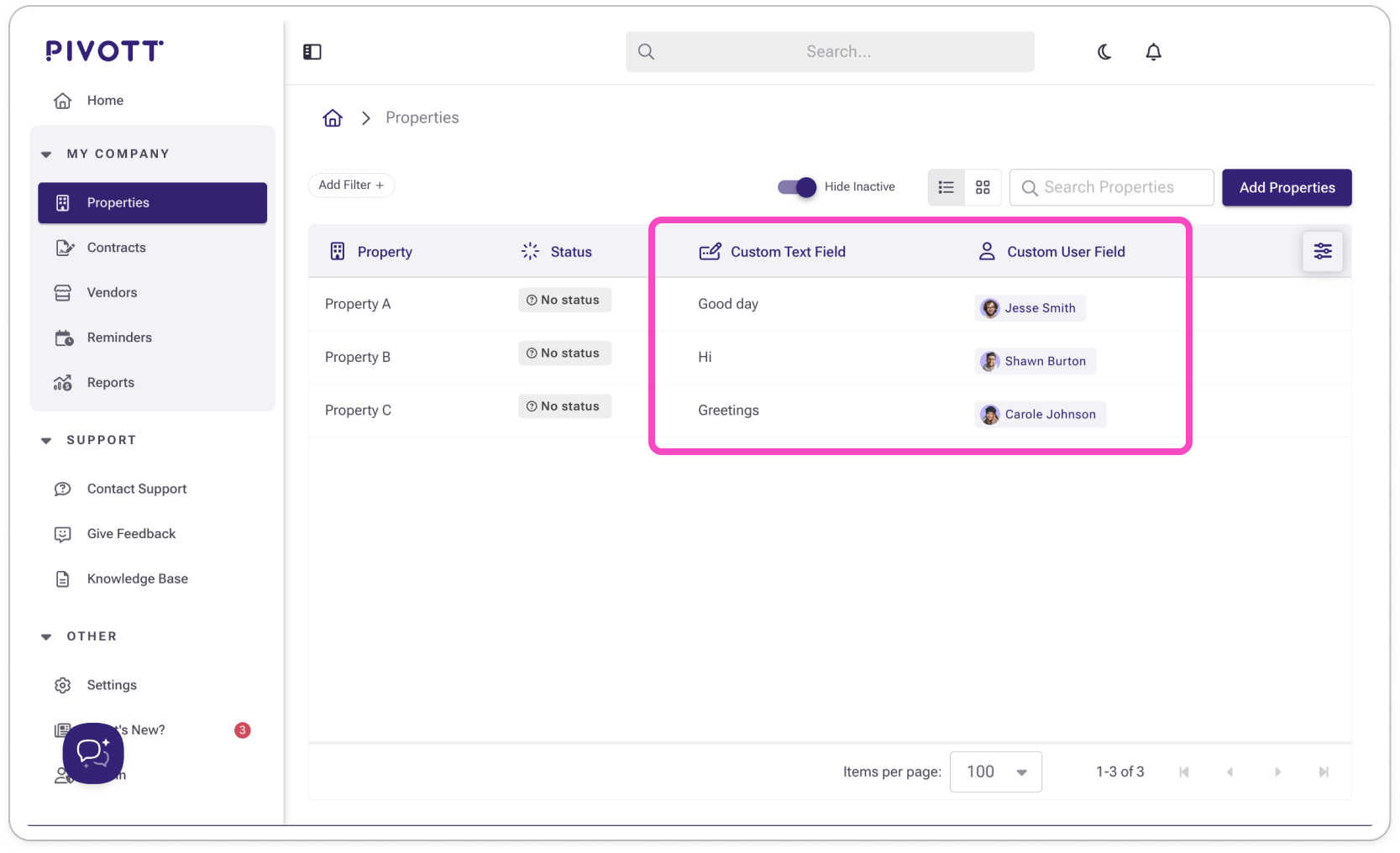Image resolution: width=1400 pixels, height=853 pixels.
Task: Click Properties breadcrumb link
Action: tap(422, 118)
